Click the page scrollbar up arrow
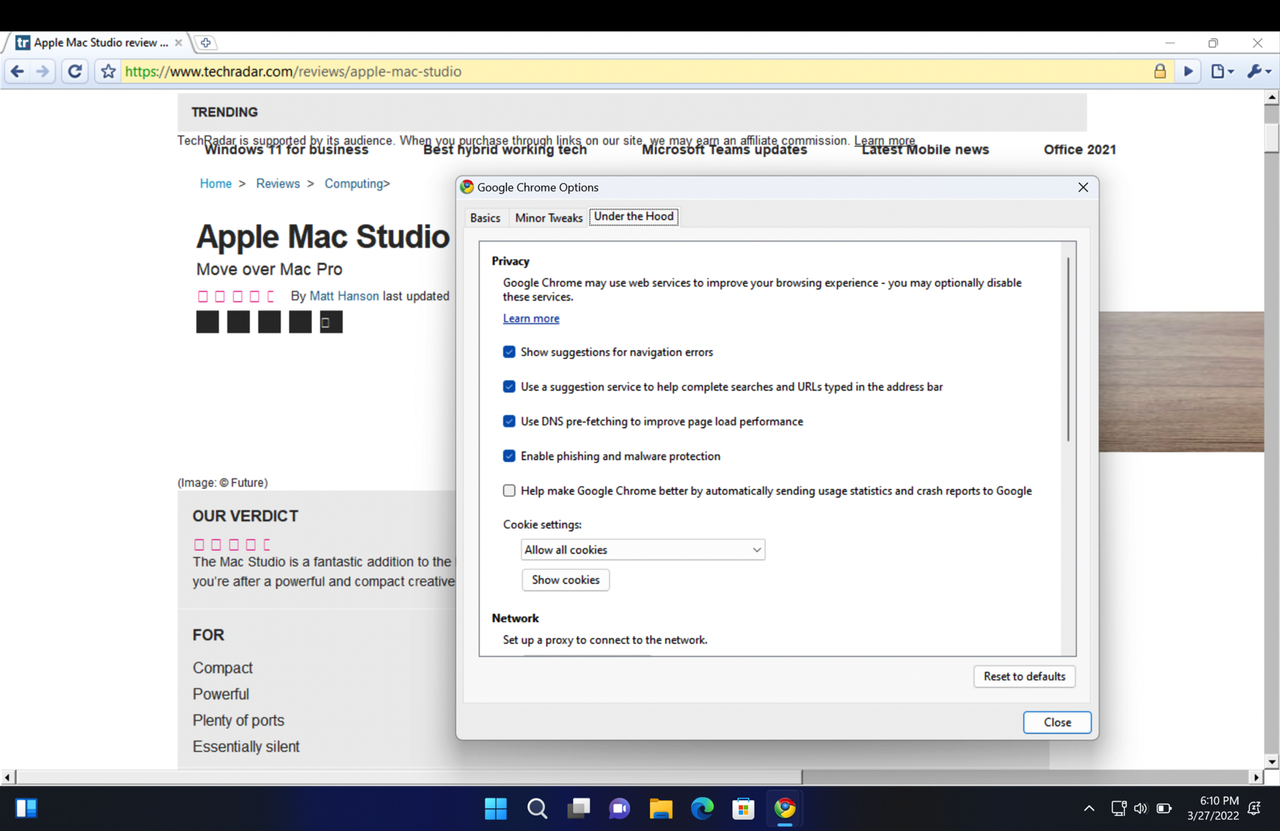Screen dimensions: 1280x831 pyautogui.click(x=1272, y=98)
